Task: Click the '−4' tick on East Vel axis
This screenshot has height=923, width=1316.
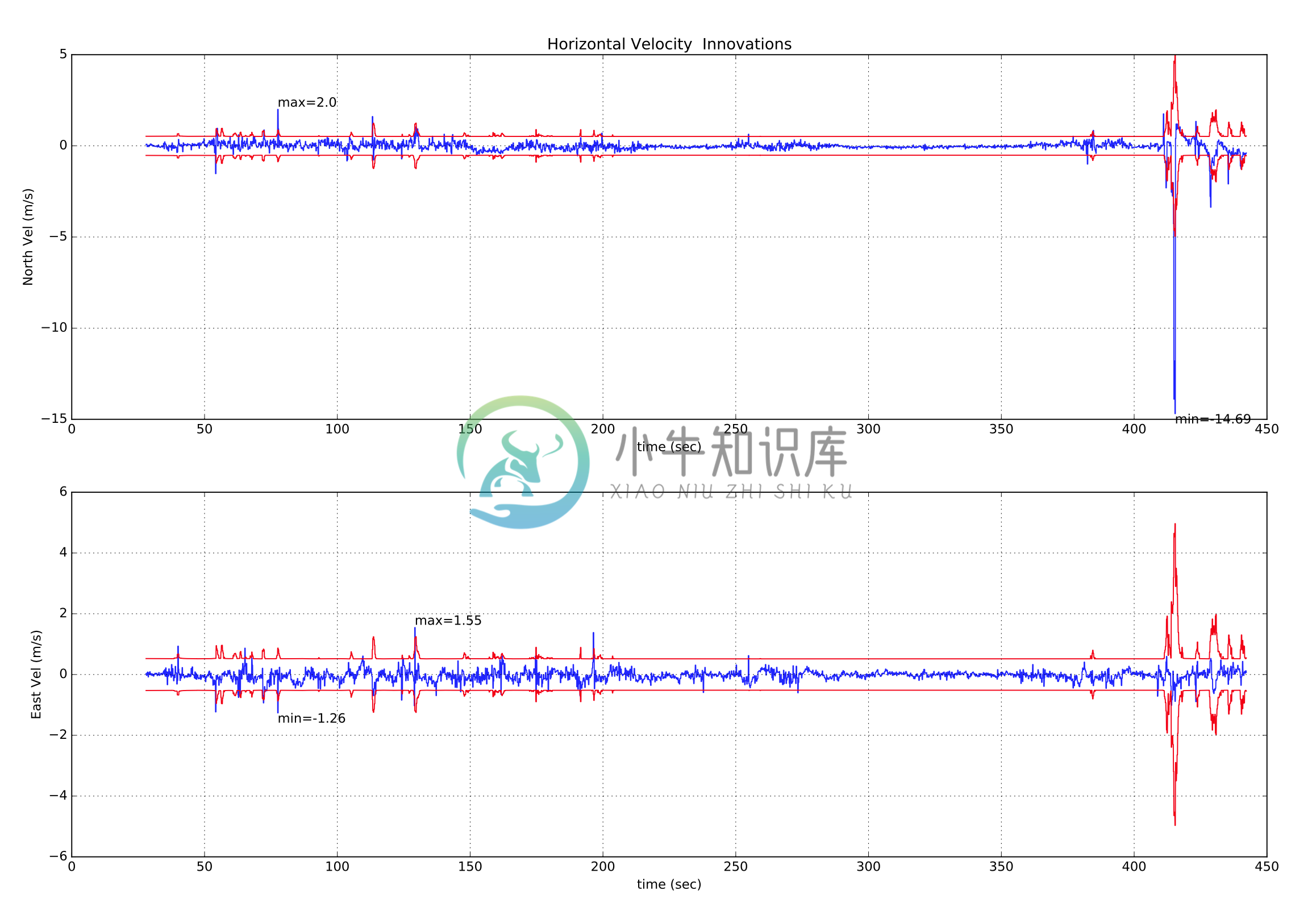Action: pos(59,795)
